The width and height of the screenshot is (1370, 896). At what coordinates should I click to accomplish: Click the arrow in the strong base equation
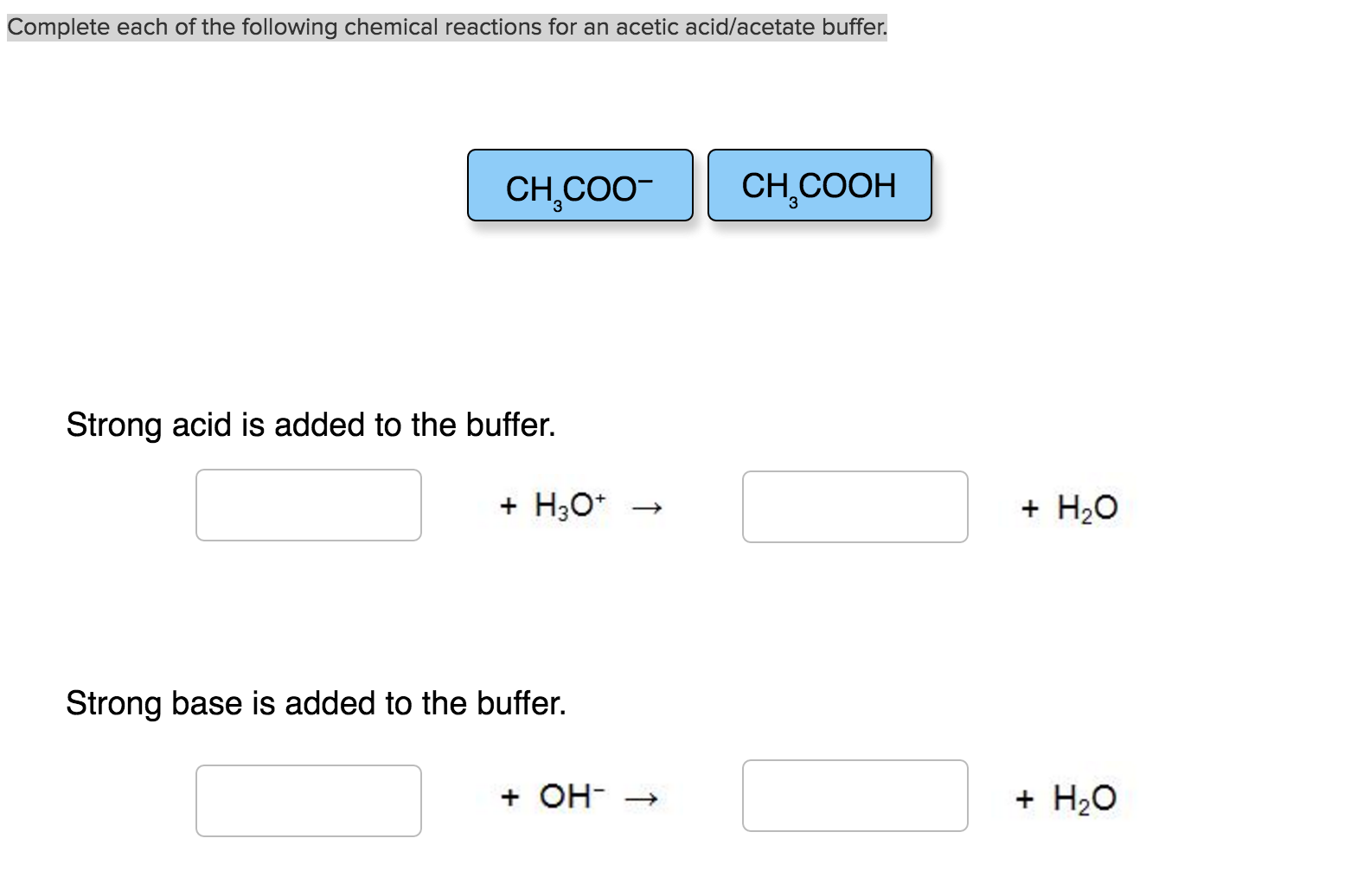641,800
